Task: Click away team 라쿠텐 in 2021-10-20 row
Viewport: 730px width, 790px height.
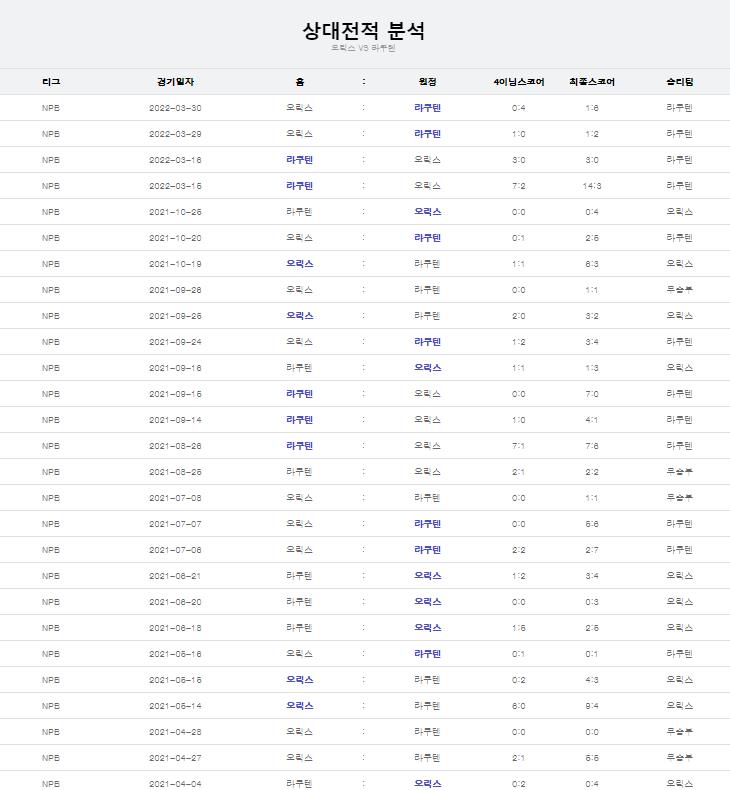Action: click(x=427, y=238)
